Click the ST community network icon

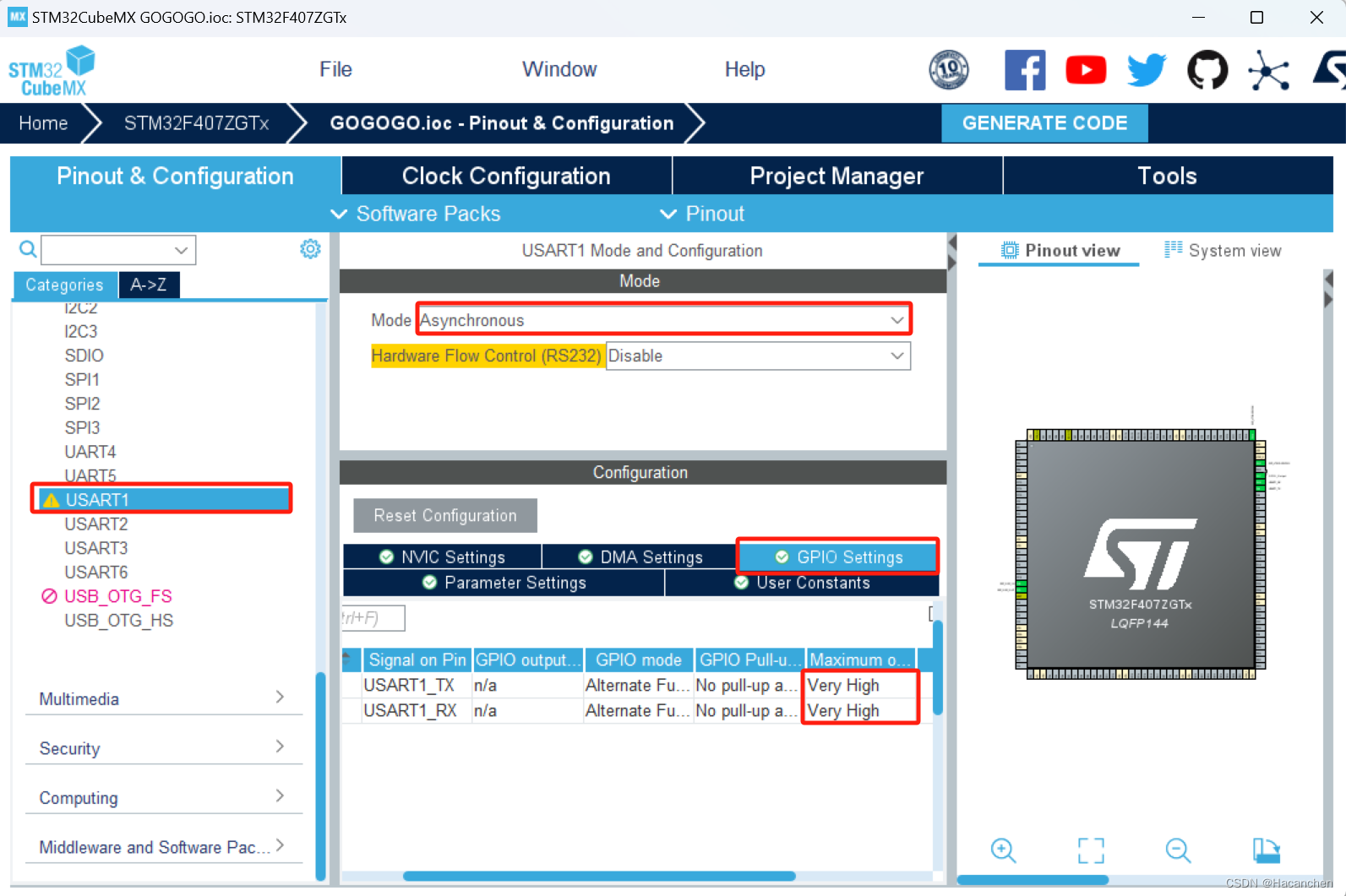[x=1268, y=70]
